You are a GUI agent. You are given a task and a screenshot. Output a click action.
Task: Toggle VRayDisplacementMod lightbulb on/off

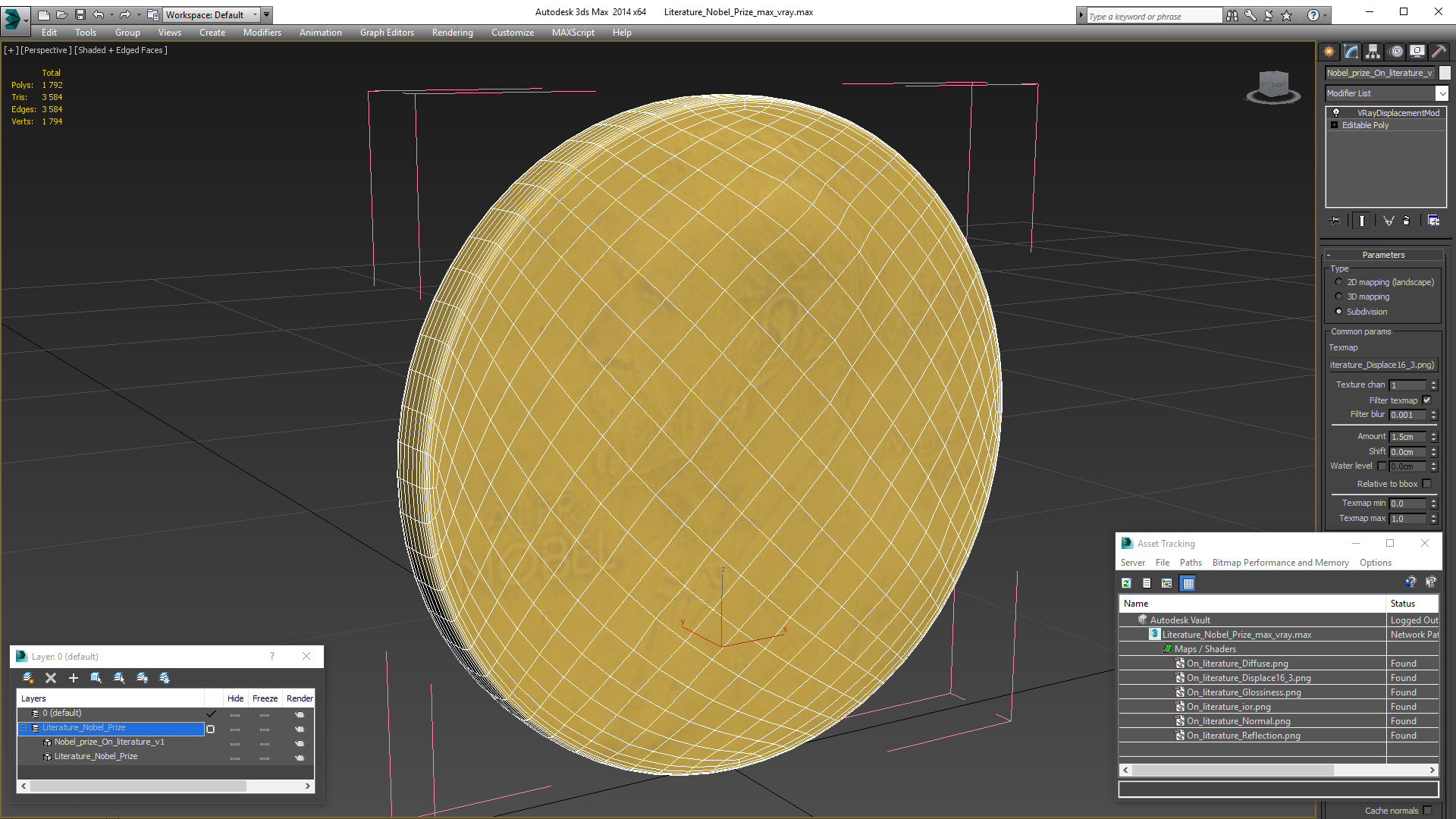(1336, 113)
